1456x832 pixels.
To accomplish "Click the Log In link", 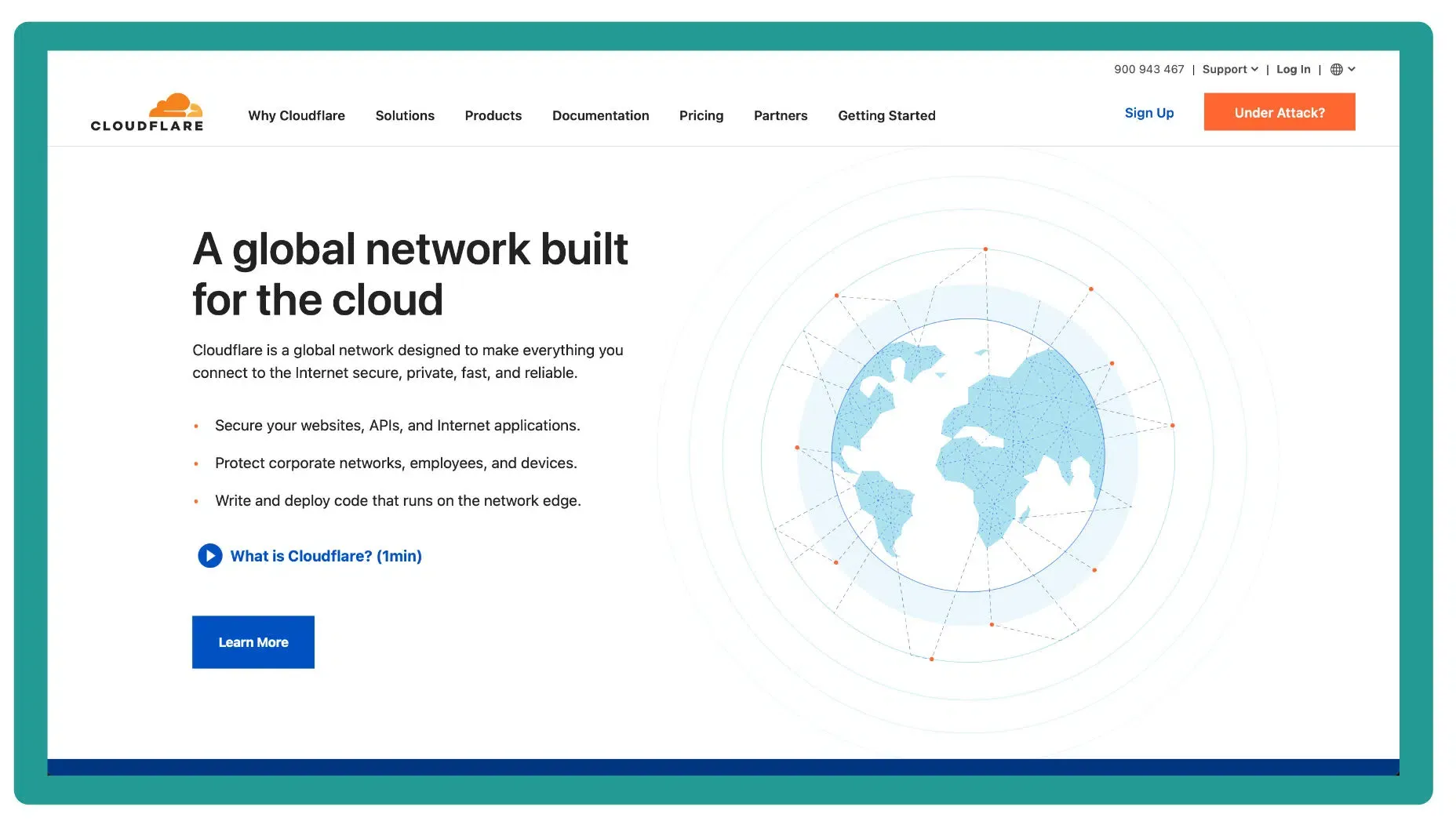I will (1293, 70).
